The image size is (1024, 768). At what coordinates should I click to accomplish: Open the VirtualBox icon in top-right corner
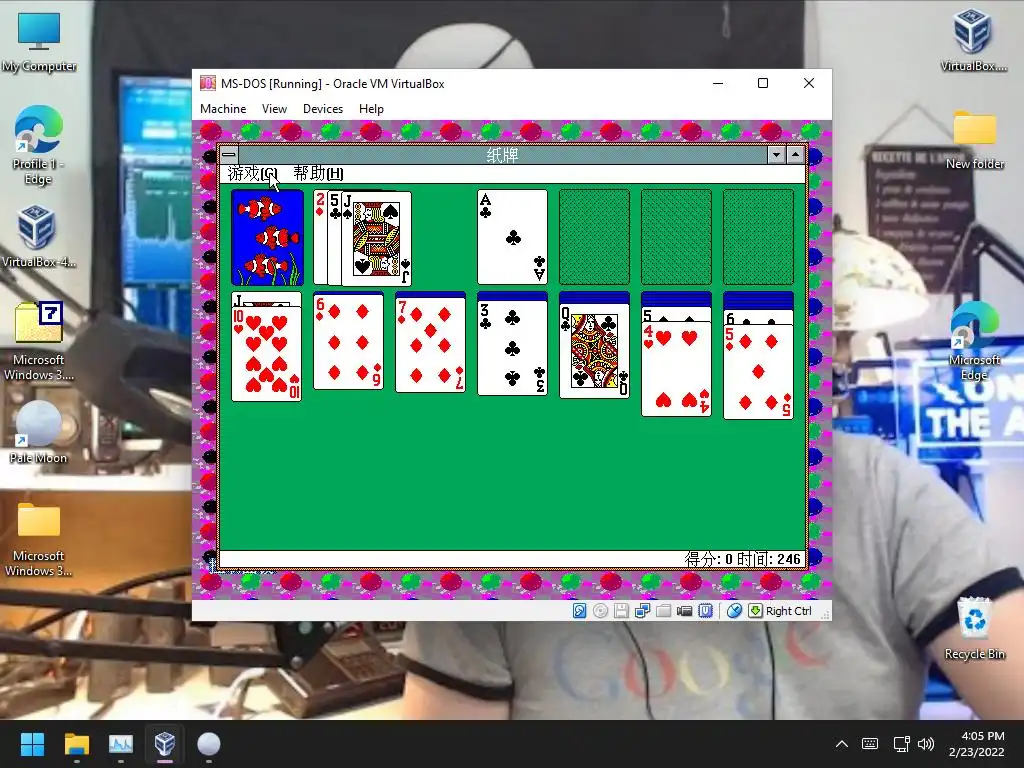pos(973,40)
